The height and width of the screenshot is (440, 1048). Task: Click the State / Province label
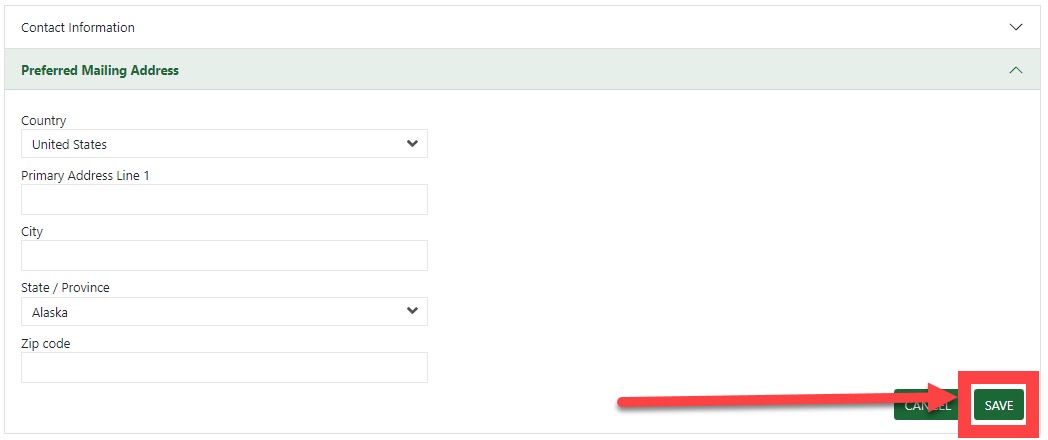pyautogui.click(x=65, y=288)
